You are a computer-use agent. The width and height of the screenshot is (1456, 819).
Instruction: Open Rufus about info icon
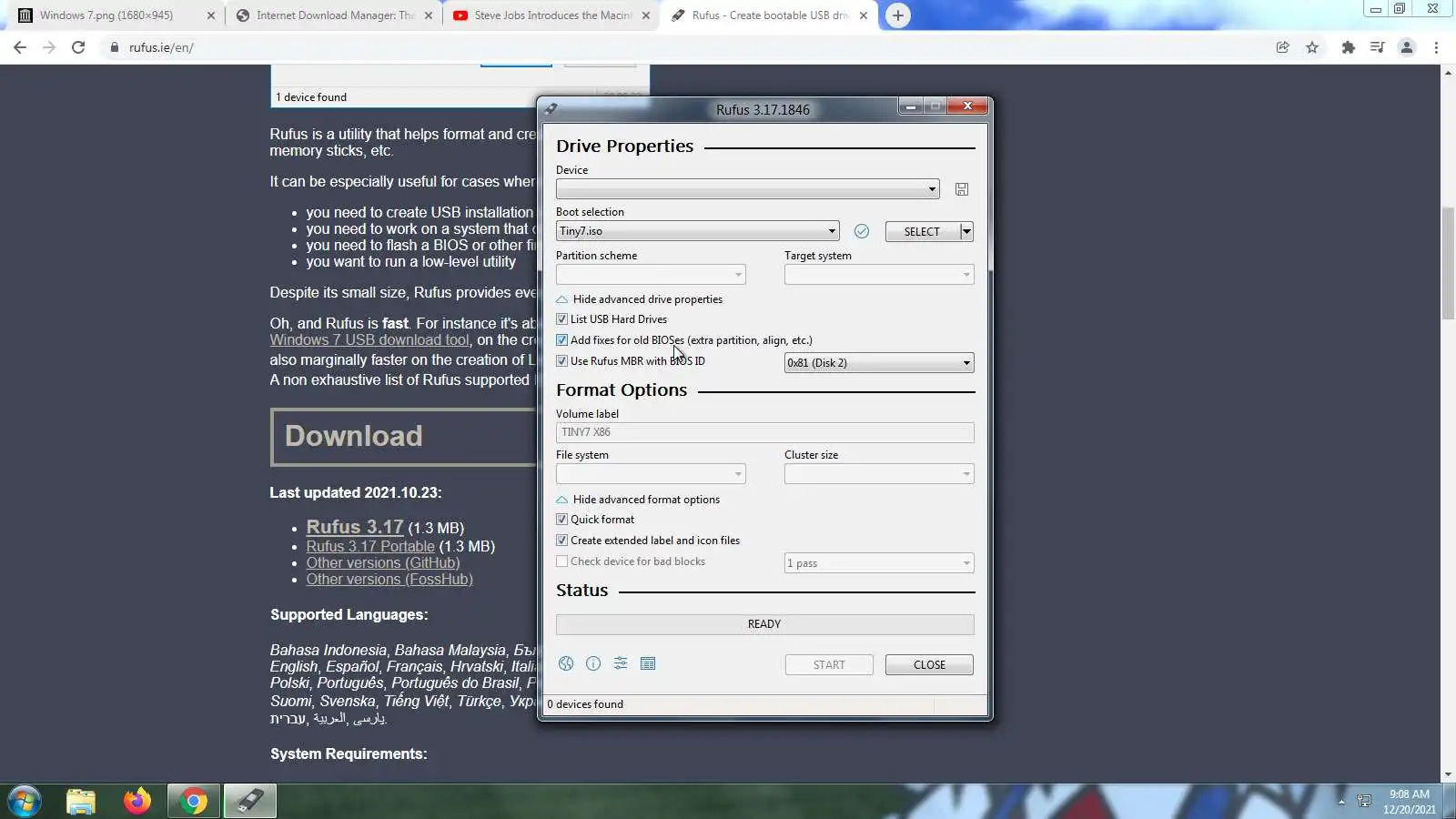593,663
